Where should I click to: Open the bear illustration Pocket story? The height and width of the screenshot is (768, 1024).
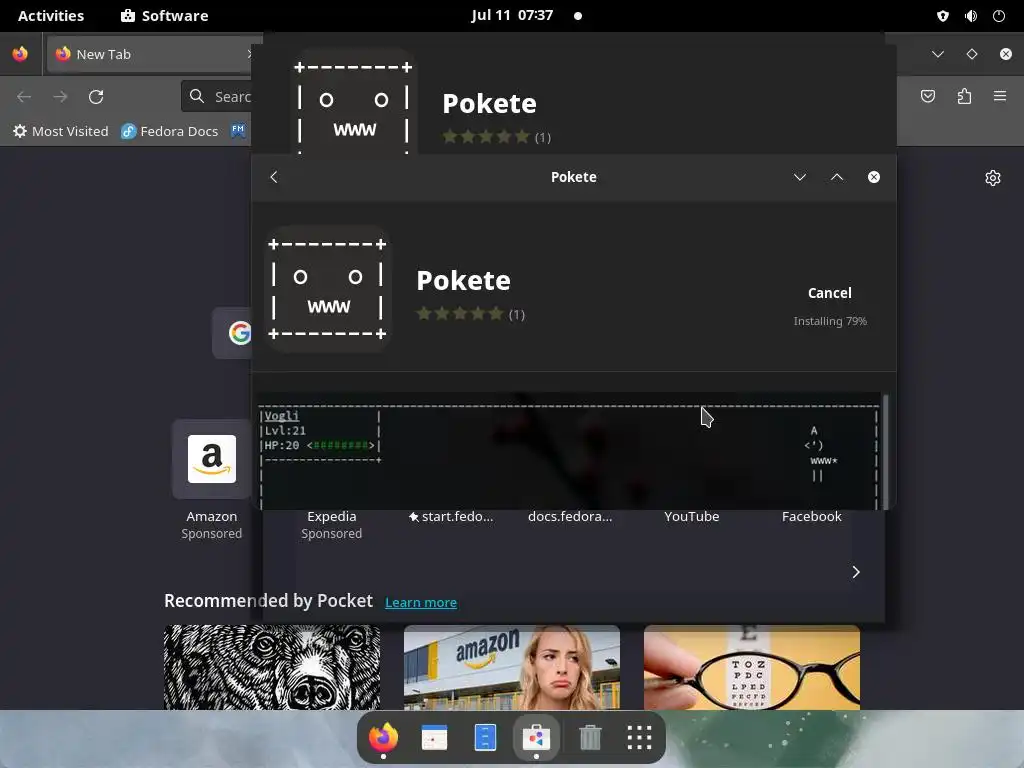272,667
